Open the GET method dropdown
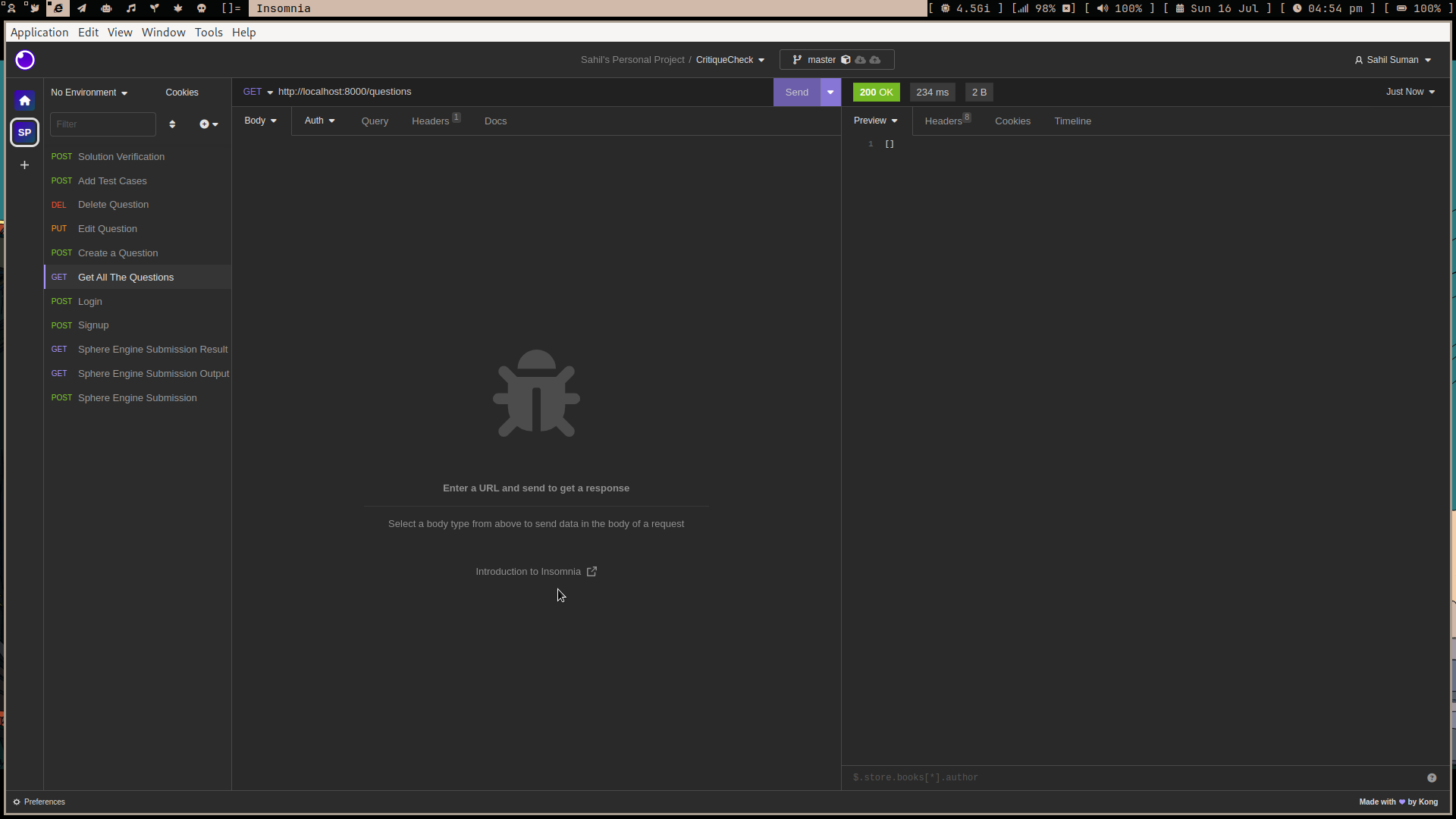 [x=258, y=91]
